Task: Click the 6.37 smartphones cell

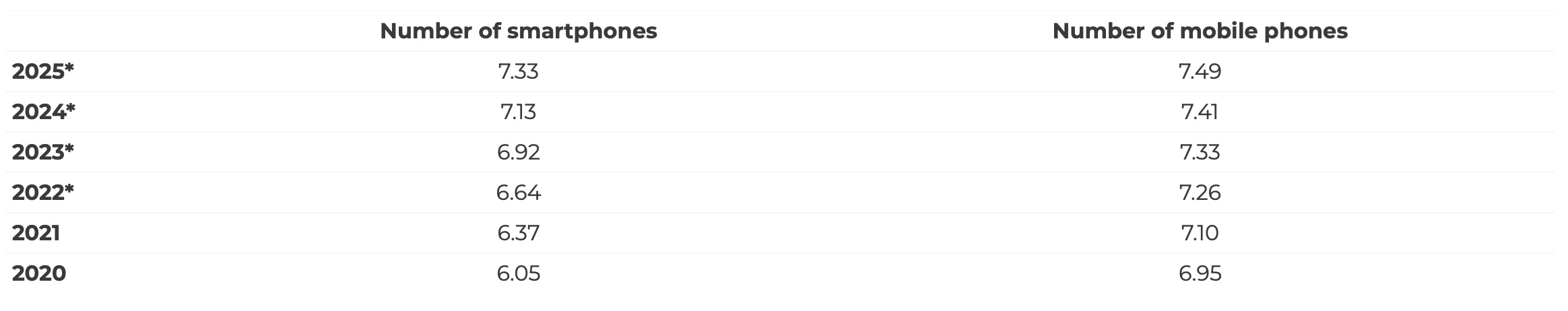Action: coord(518,233)
